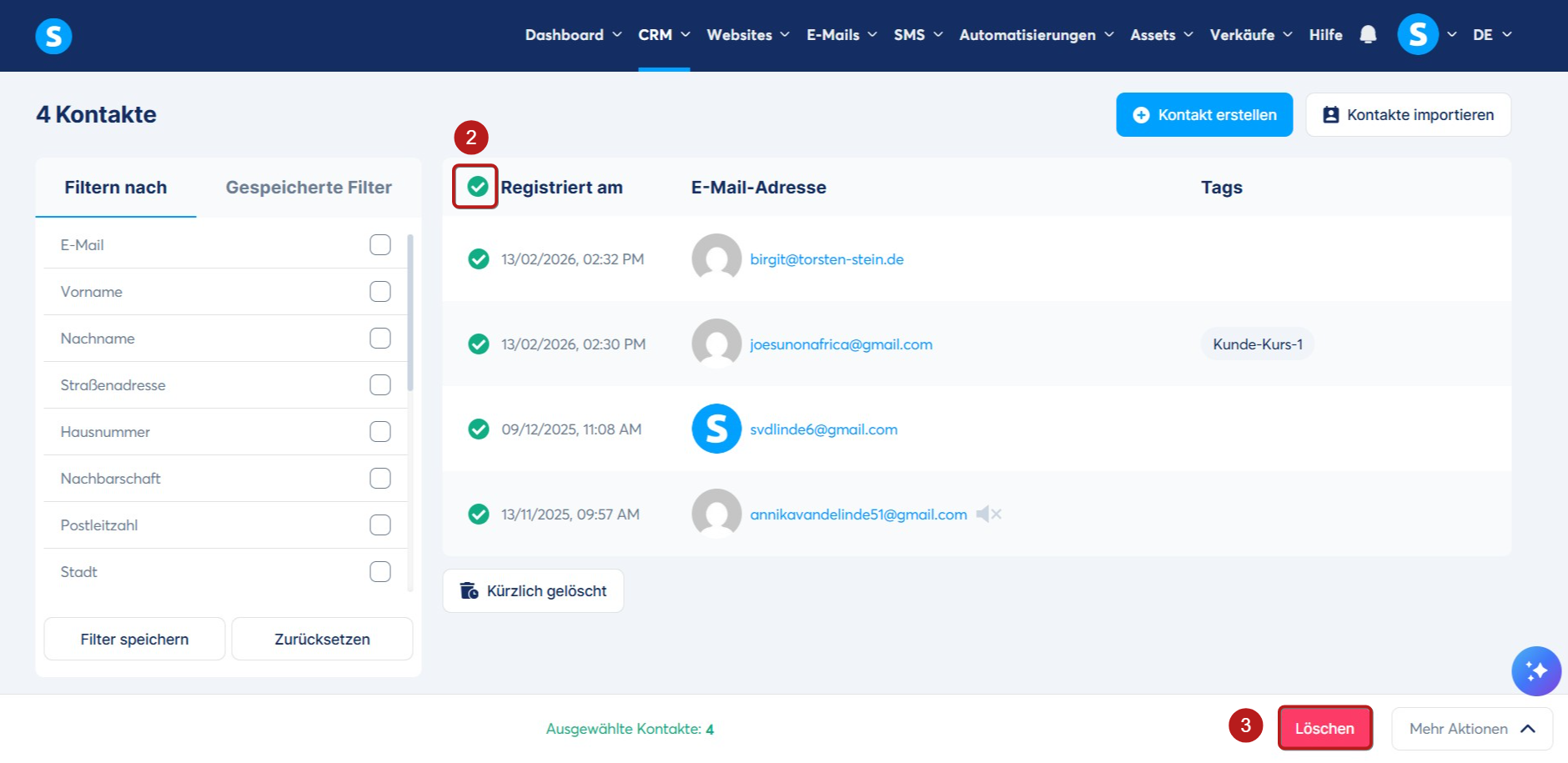This screenshot has width=1568, height=763.
Task: Click the Kontakte importieren button
Action: [x=1408, y=115]
